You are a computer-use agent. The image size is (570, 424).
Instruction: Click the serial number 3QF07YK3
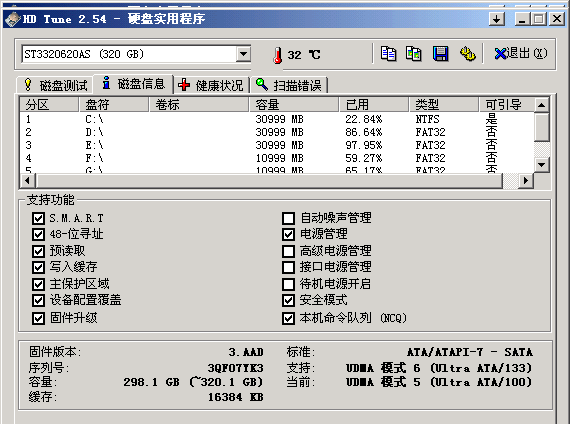point(236,368)
